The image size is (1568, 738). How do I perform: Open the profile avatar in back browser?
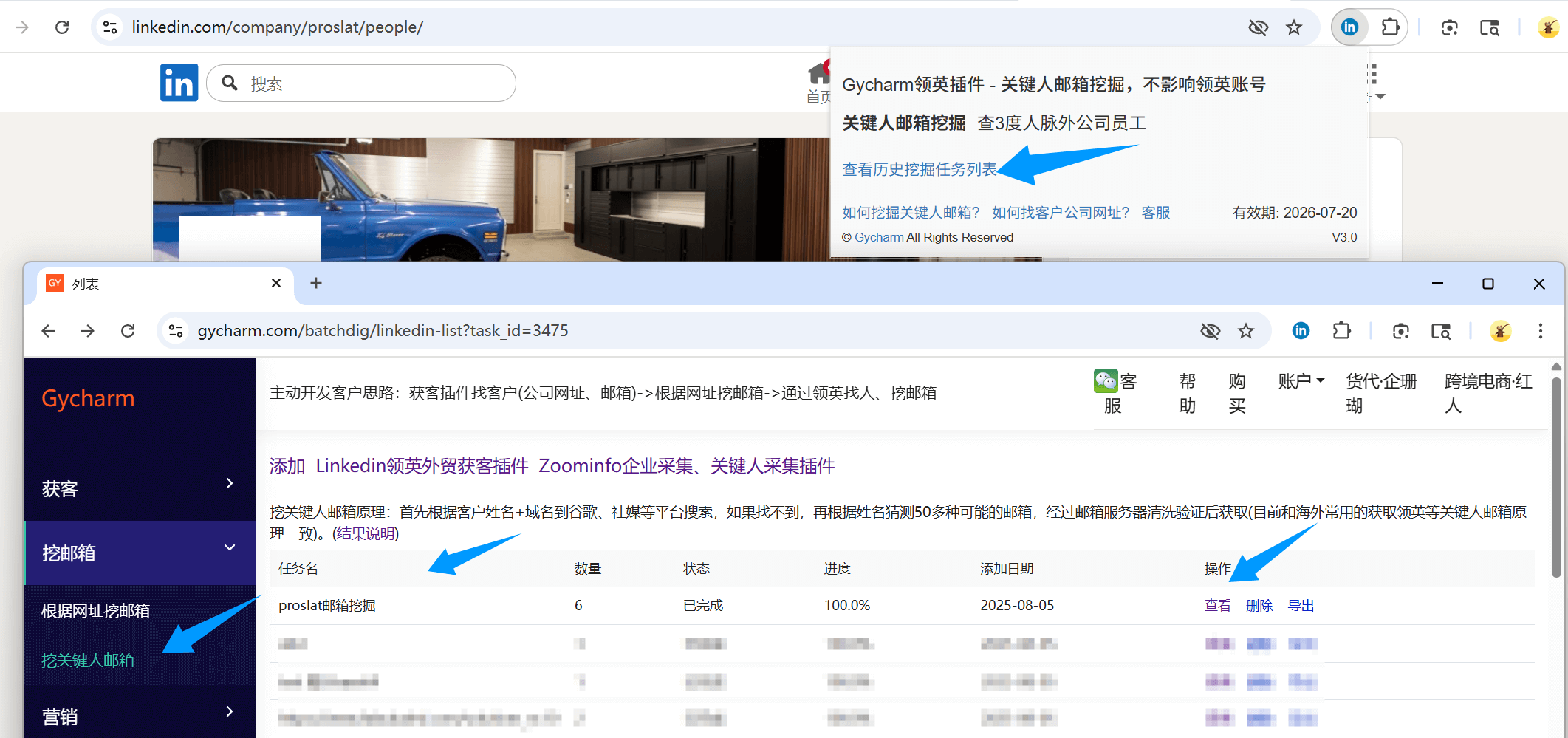point(1547,27)
